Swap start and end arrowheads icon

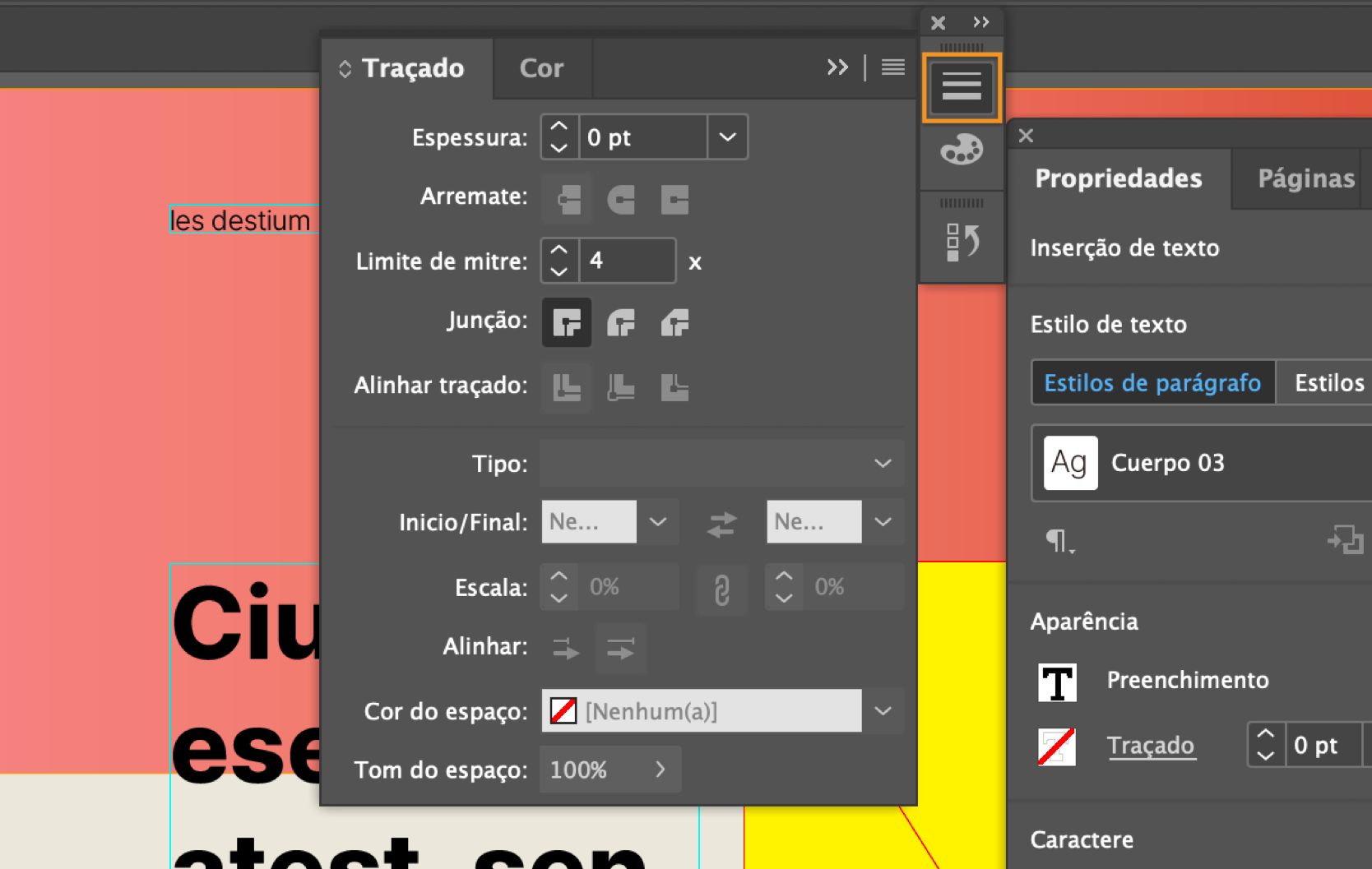[x=721, y=524]
